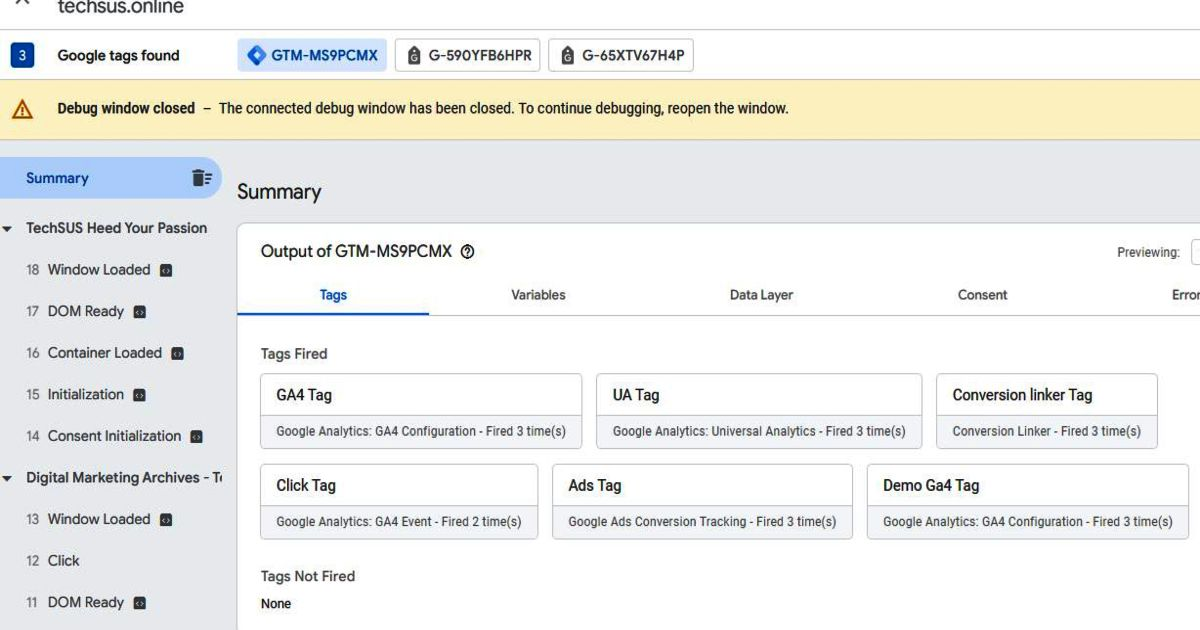
Task: Switch to the Variables tab
Action: (x=538, y=295)
